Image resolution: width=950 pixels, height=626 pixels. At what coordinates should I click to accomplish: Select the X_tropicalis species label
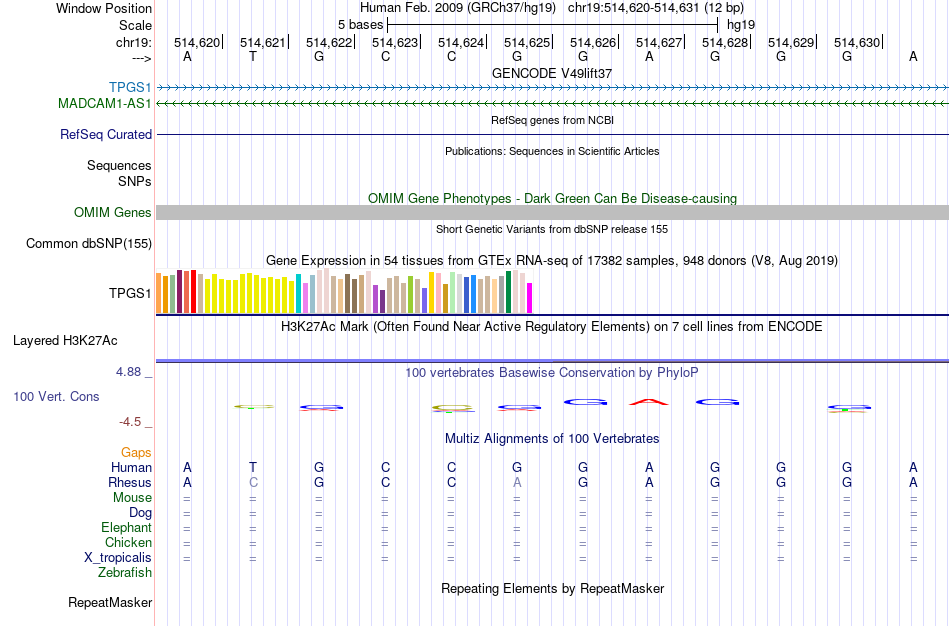click(x=118, y=558)
